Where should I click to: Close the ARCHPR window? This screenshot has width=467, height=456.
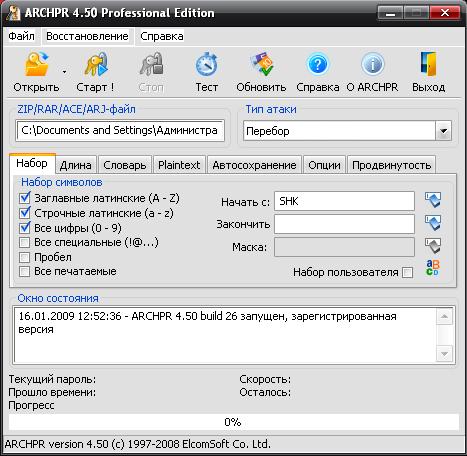point(445,13)
